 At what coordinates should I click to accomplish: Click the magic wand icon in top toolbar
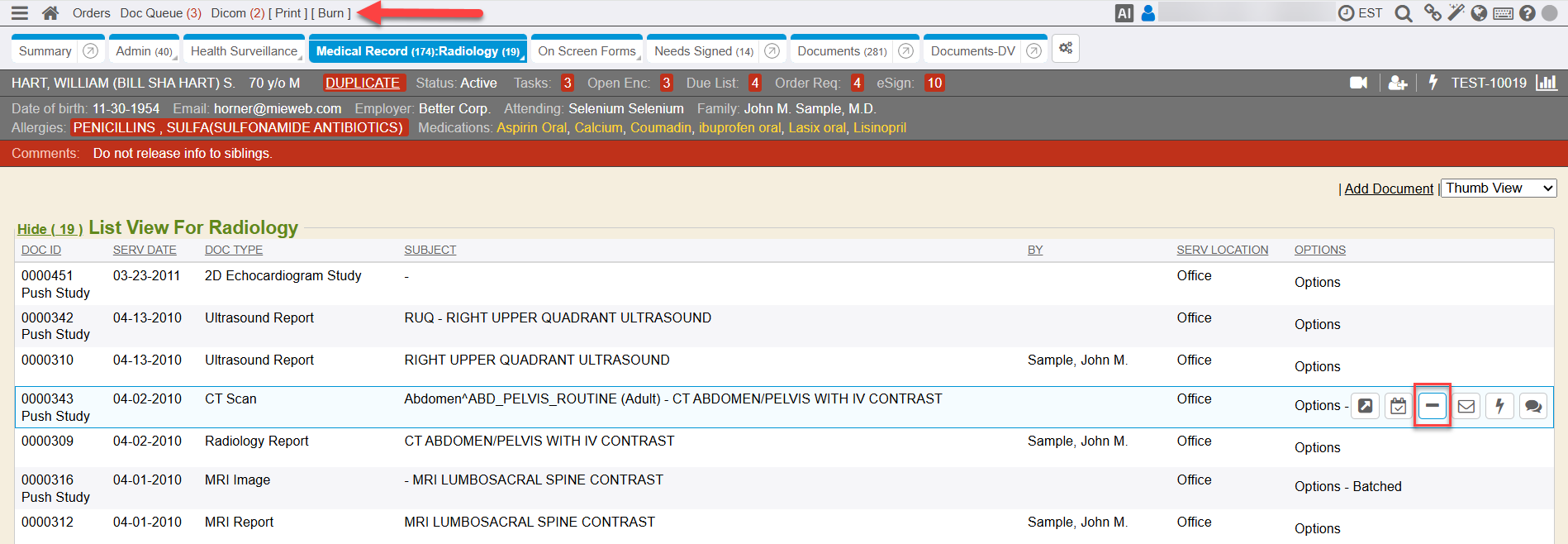1456,12
